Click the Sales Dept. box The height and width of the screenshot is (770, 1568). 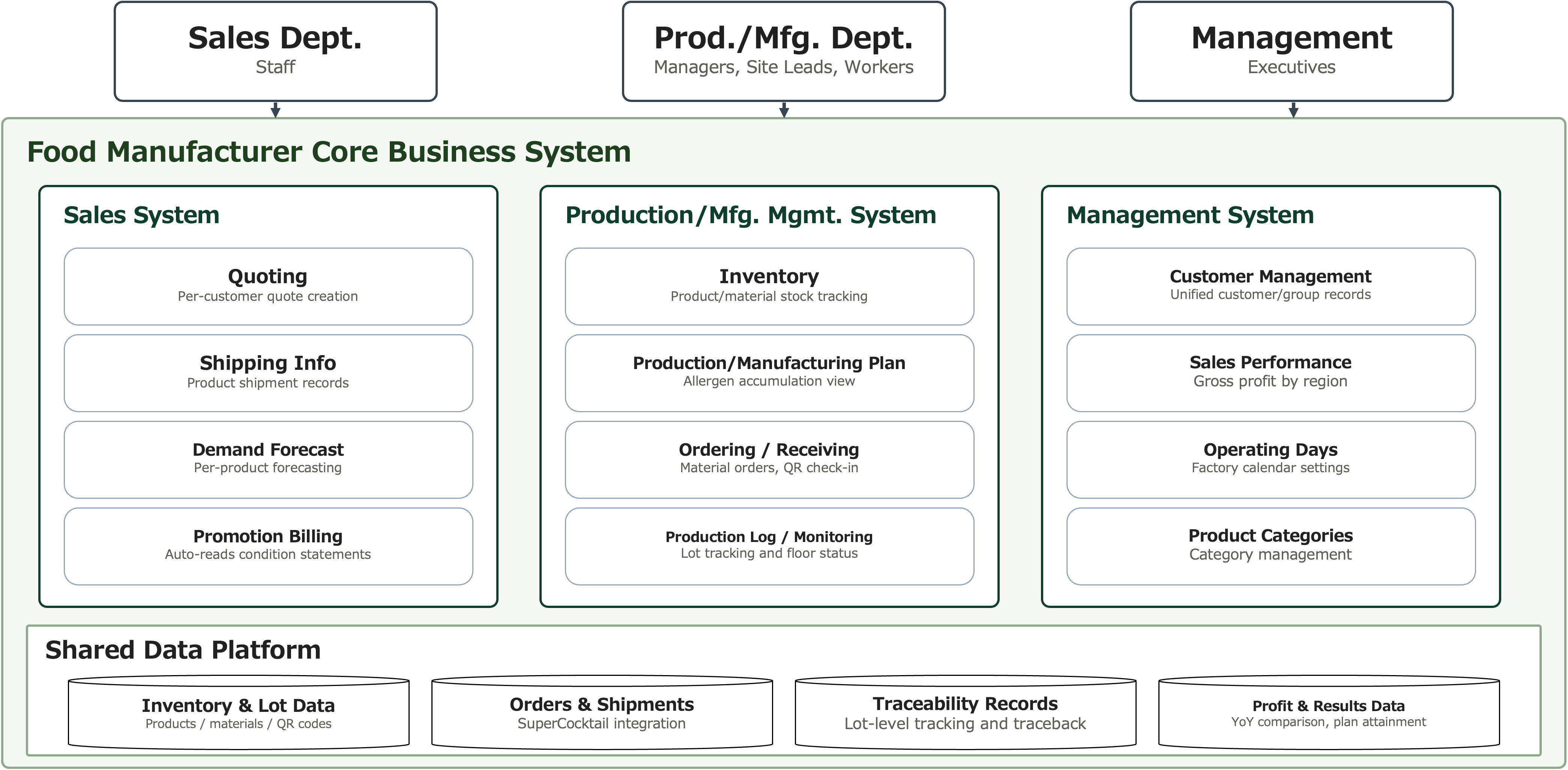click(x=275, y=51)
